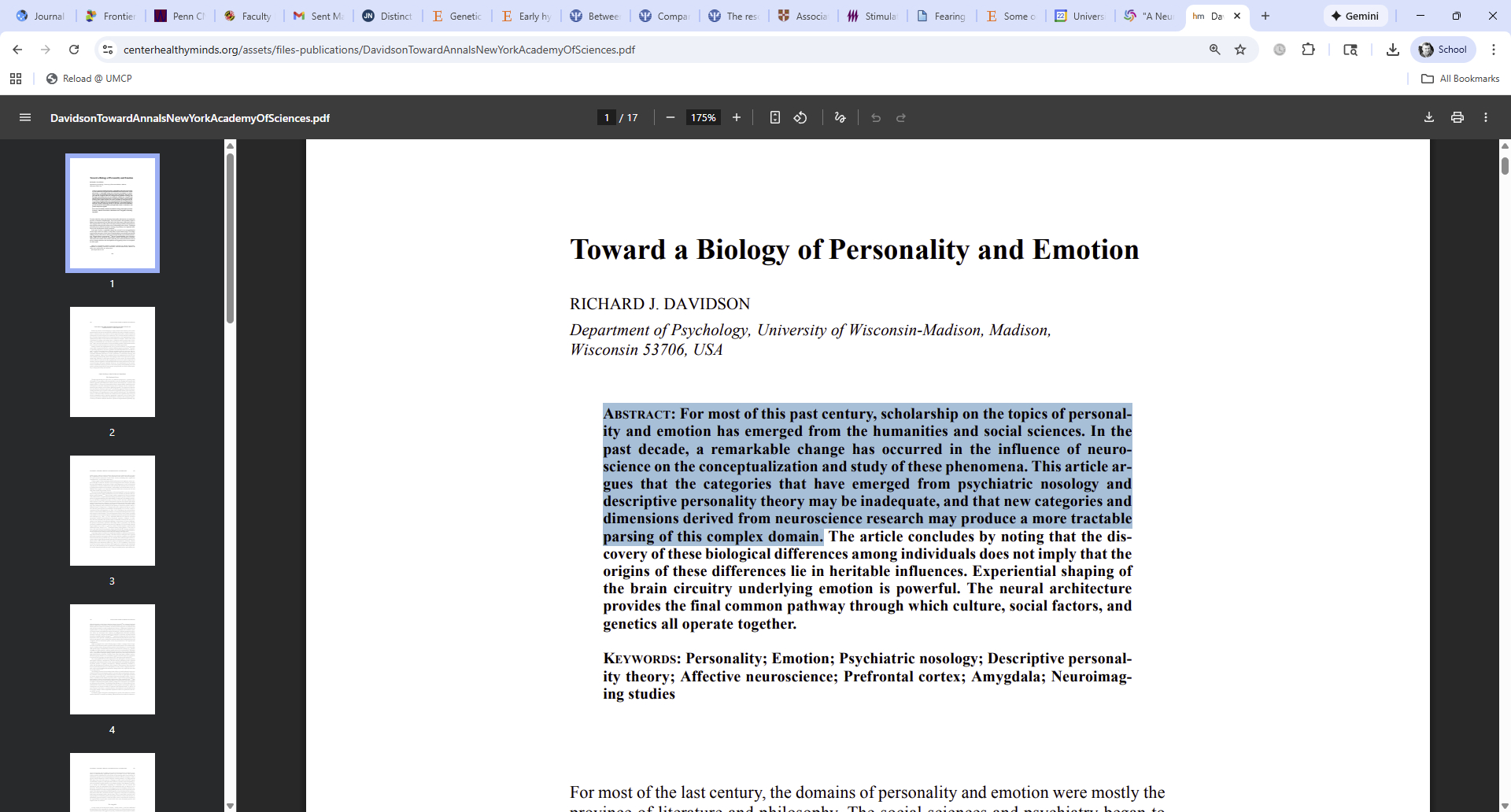The width and height of the screenshot is (1511, 812).
Task: Click the PDF zoom out button
Action: click(x=671, y=118)
